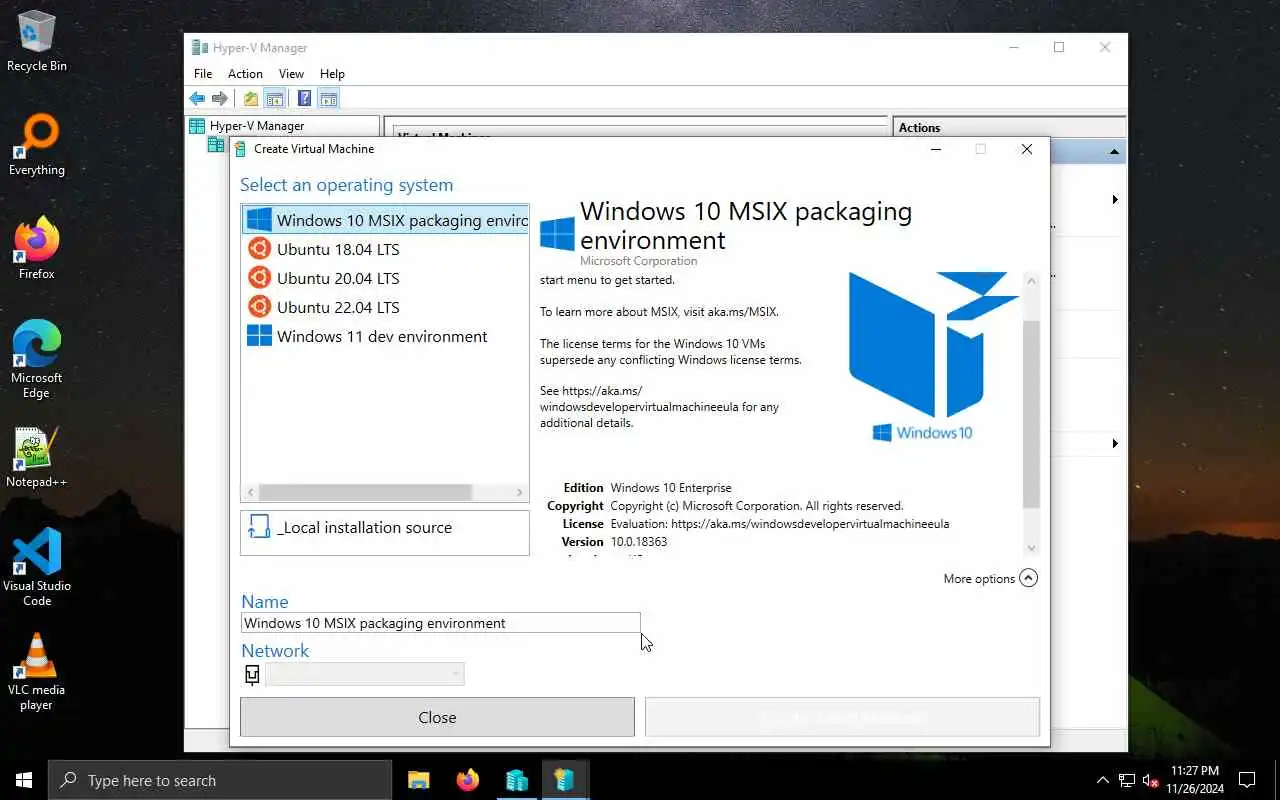Viewport: 1280px width, 800px height.
Task: Click left arrow of OS list scrollbar
Action: (251, 492)
